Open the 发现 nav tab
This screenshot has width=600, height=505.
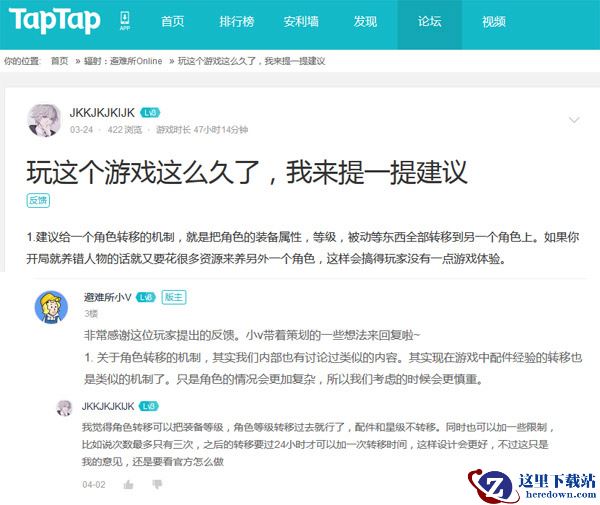point(365,21)
